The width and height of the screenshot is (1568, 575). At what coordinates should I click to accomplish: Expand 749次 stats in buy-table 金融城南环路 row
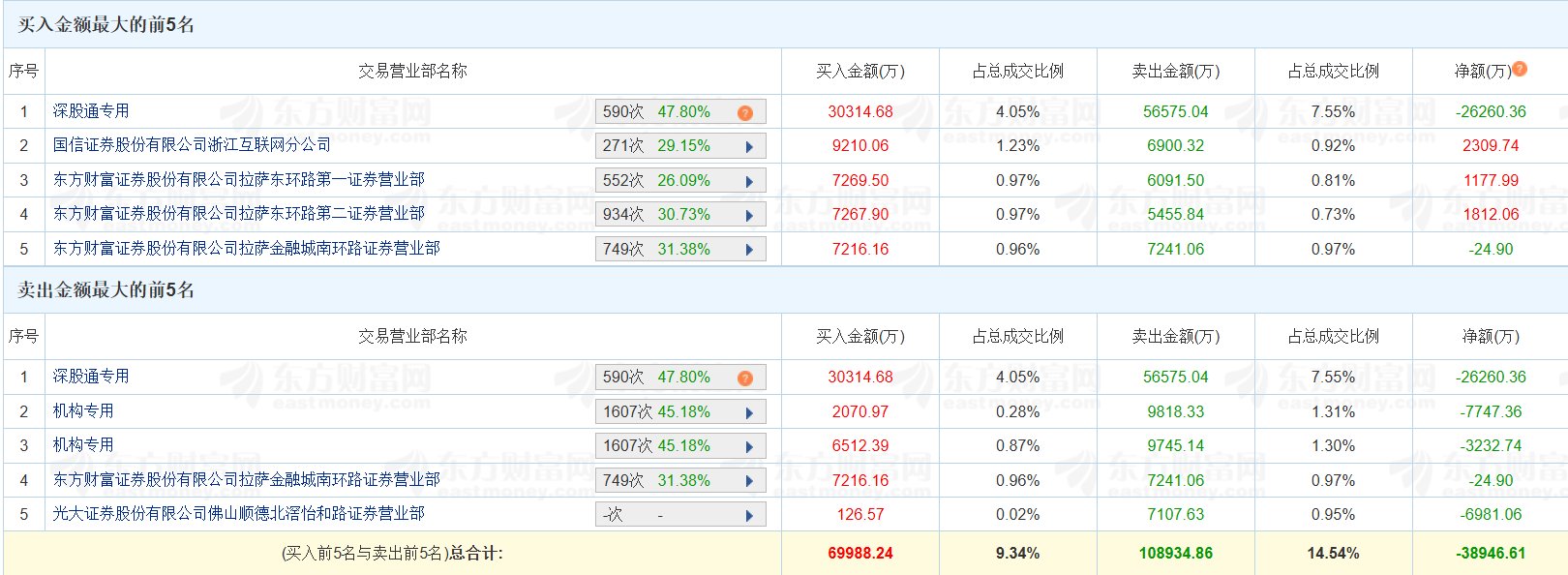pos(749,251)
